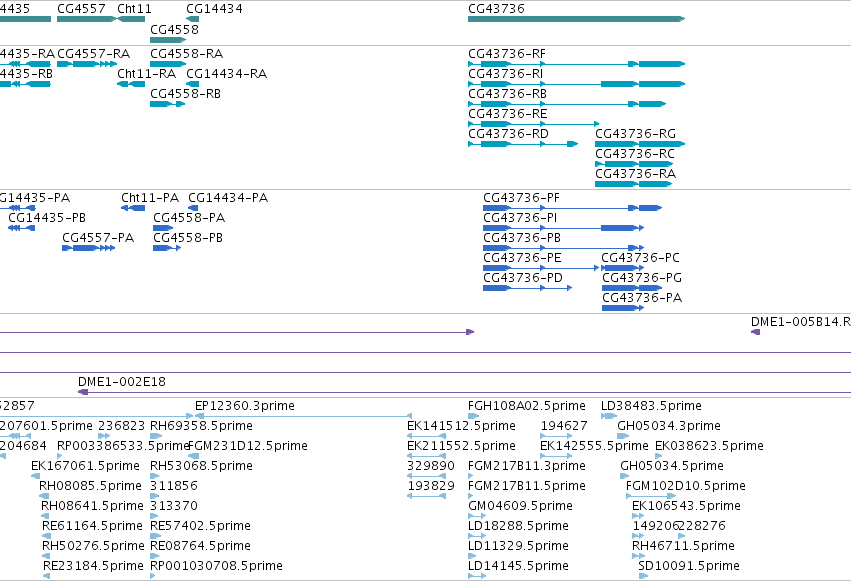The image size is (851, 581).
Task: Select gene CG14434 label
Action: coord(214,9)
